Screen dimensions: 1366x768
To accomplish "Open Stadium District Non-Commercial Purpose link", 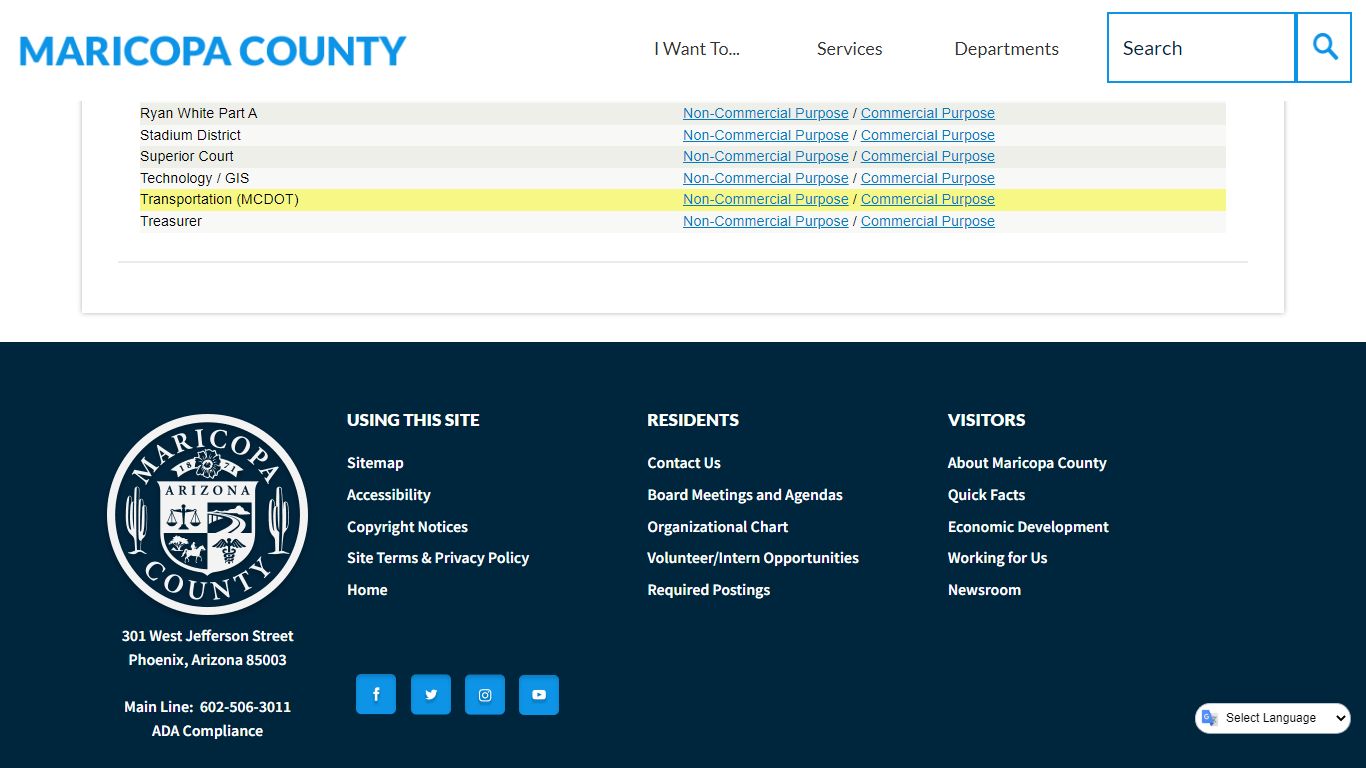I will tap(765, 135).
